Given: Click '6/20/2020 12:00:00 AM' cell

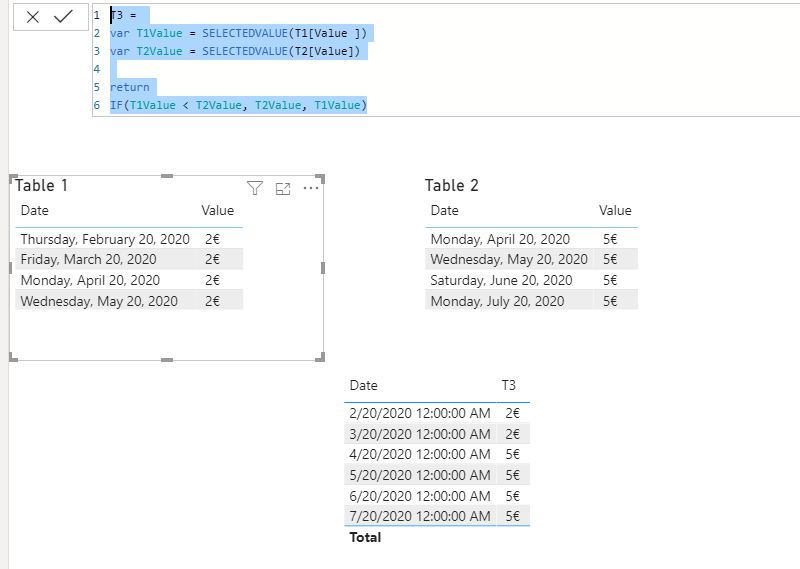Looking at the screenshot, I should 420,496.
